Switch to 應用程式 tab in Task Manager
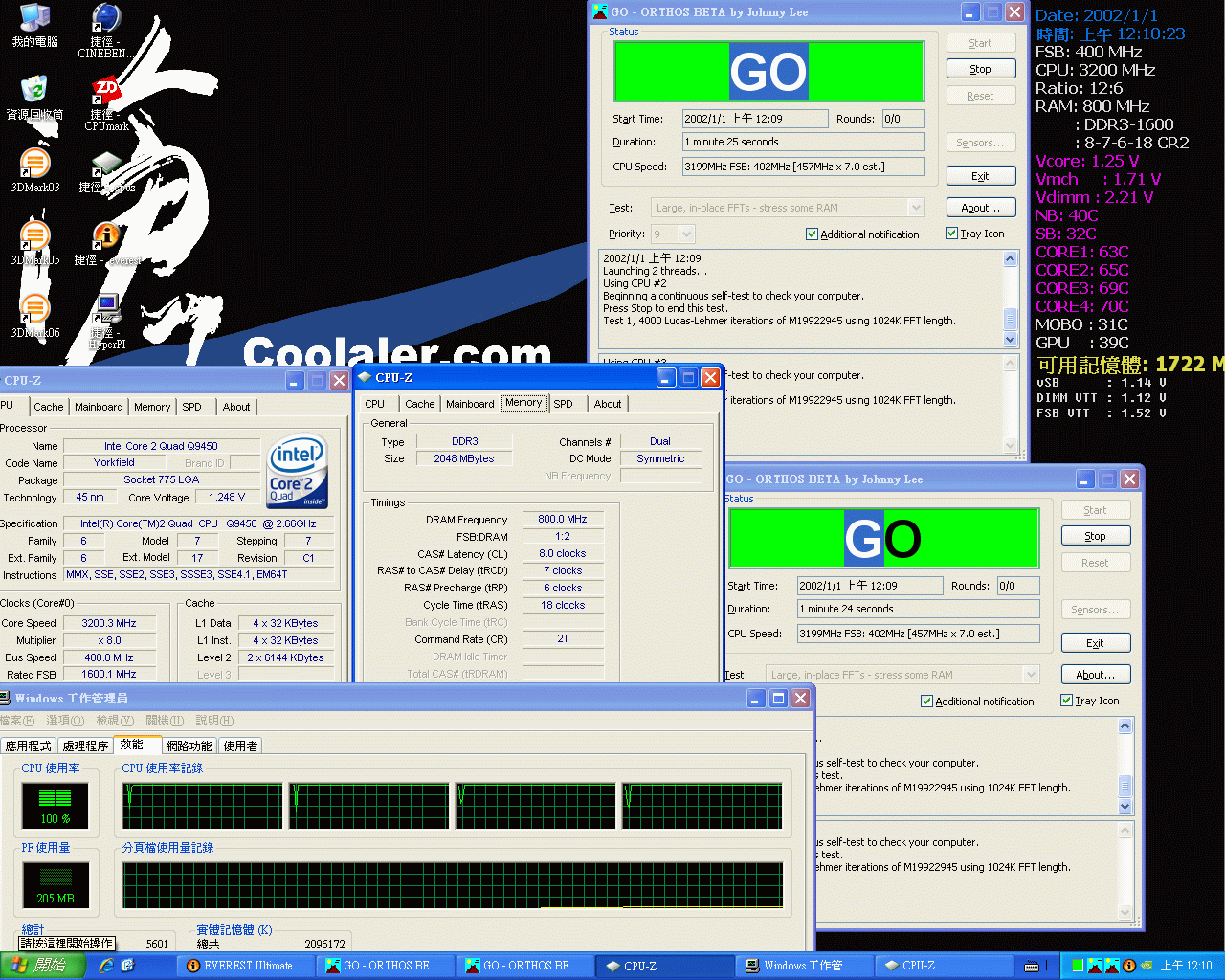The height and width of the screenshot is (980, 1225). click(29, 746)
